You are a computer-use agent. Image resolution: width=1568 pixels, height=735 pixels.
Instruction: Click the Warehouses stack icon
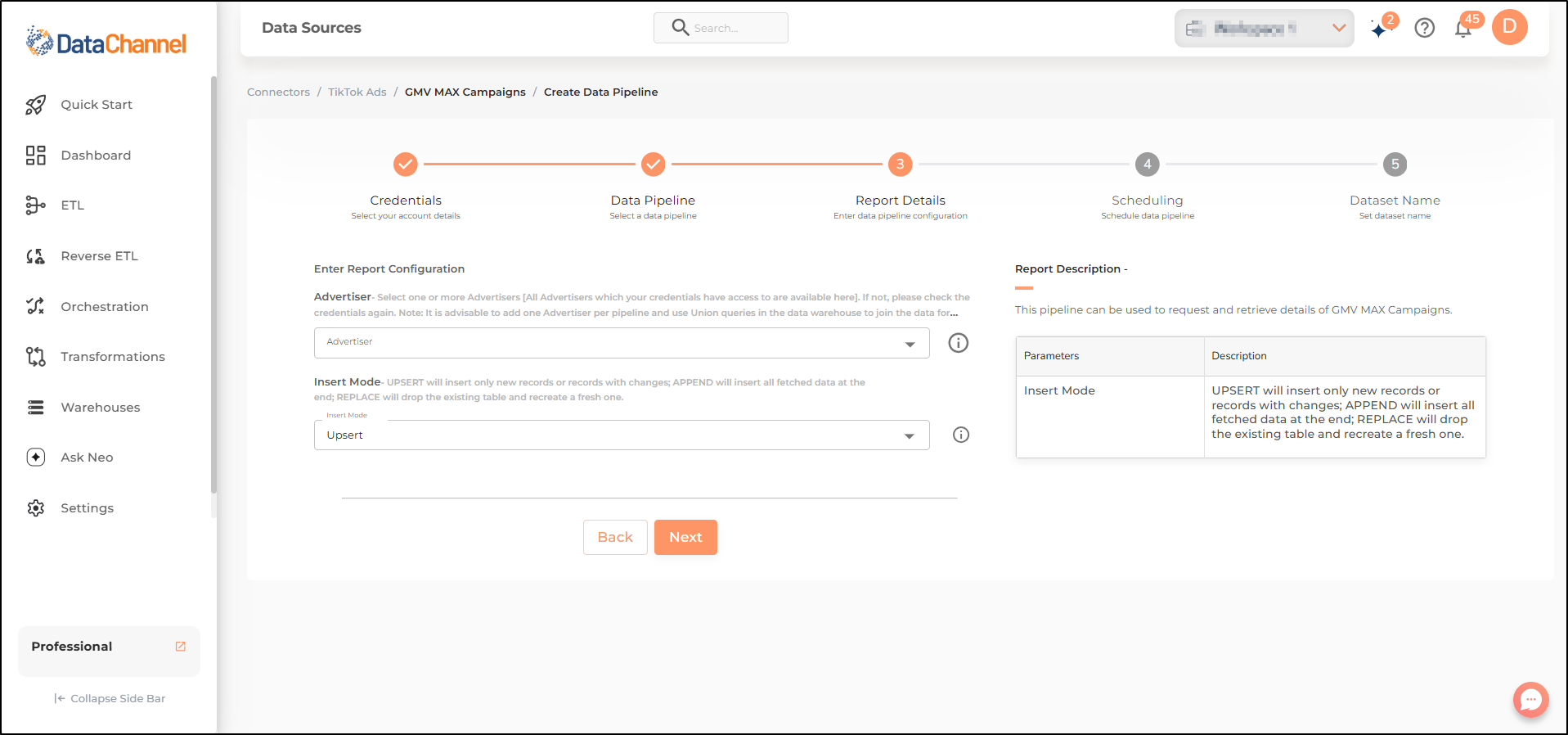coord(35,408)
